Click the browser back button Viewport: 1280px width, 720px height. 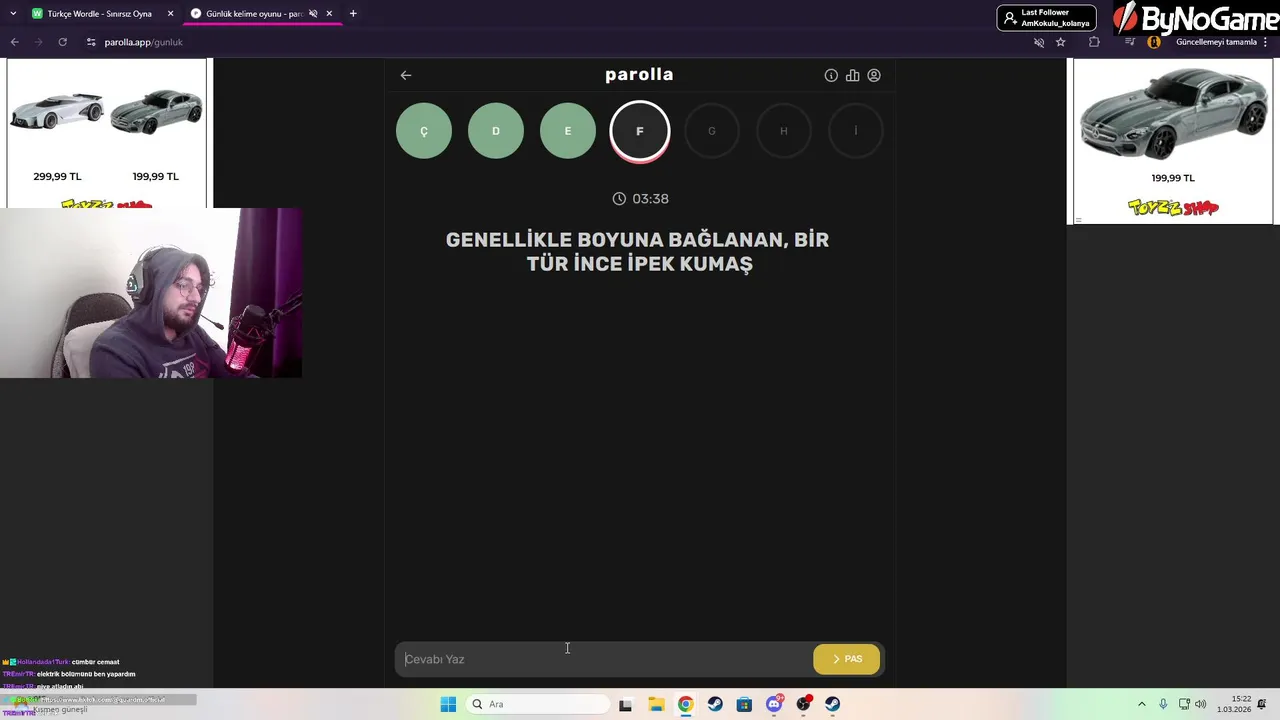tap(14, 42)
